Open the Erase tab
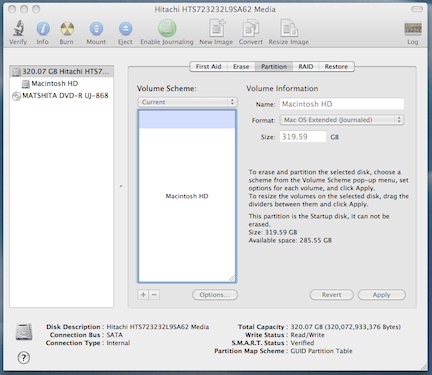432x375 pixels. [241, 67]
